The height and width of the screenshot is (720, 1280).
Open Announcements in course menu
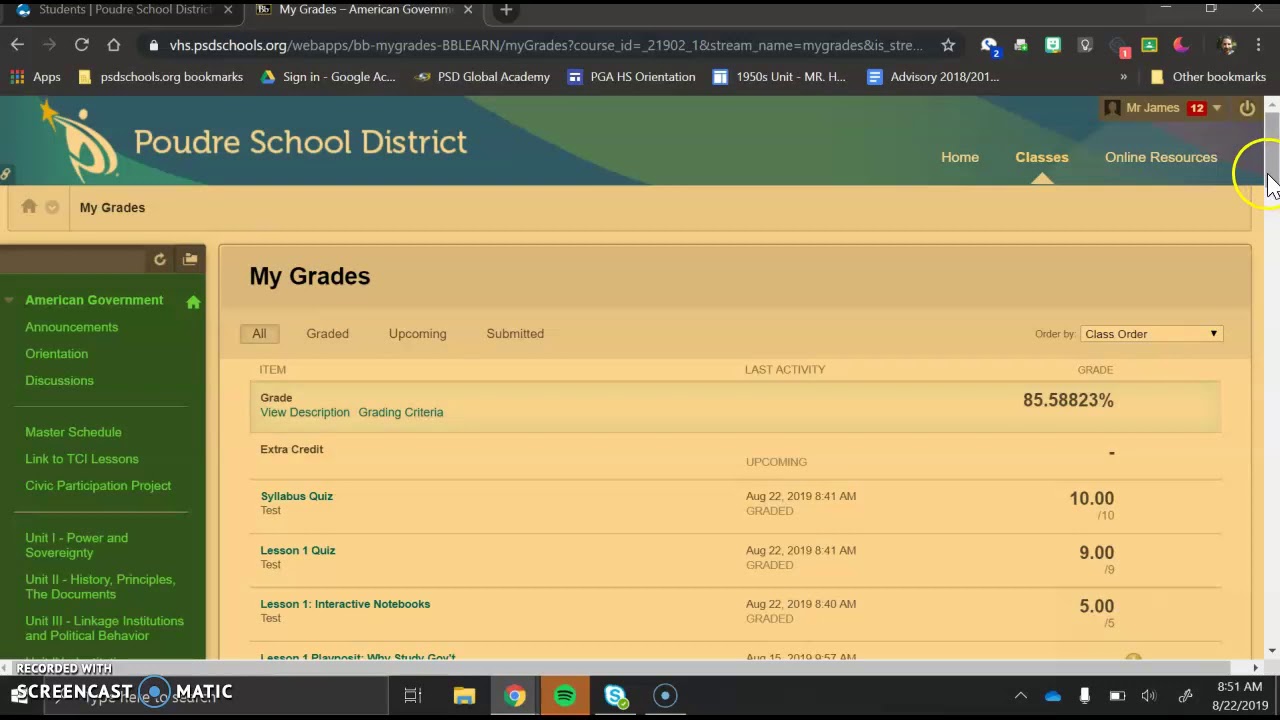pyautogui.click(x=71, y=327)
